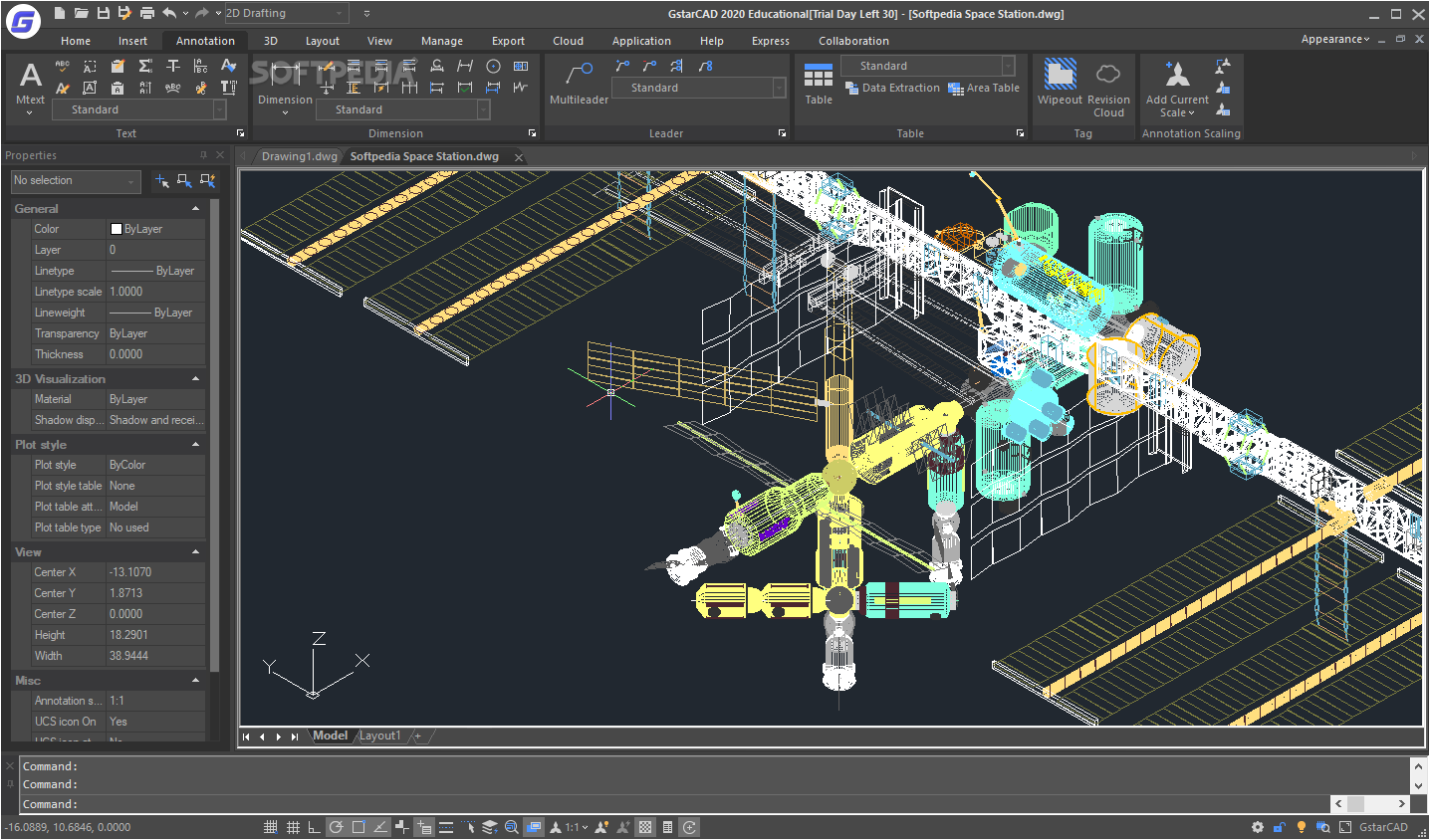
Task: Open the Text panel dialog launcher arrow
Action: click(x=240, y=133)
